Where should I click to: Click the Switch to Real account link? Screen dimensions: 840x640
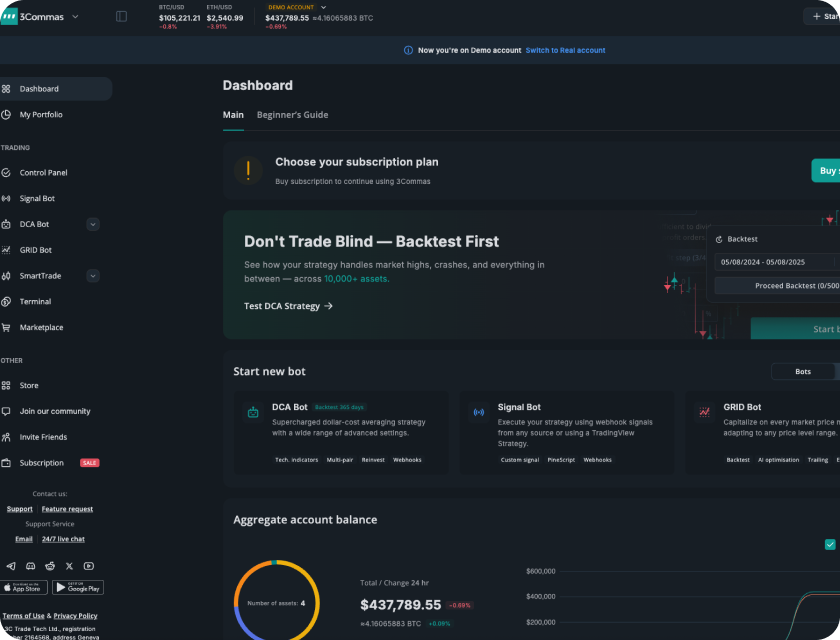tap(565, 50)
